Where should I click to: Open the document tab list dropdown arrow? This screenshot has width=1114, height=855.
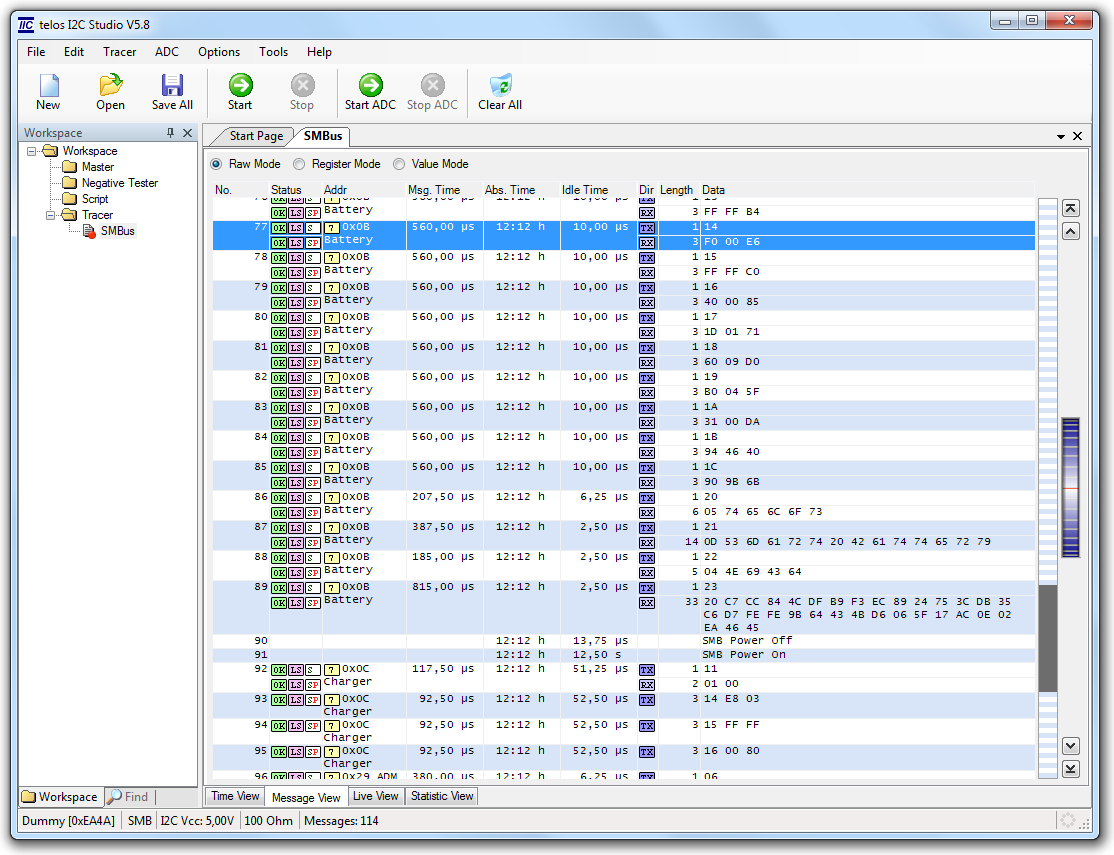pos(1061,136)
